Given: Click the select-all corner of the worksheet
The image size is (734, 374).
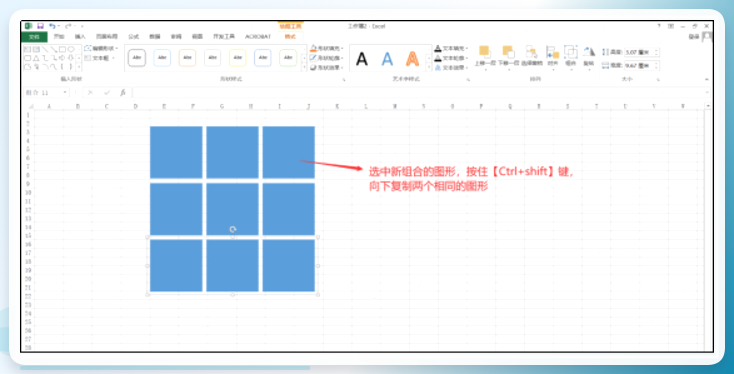Looking at the screenshot, I should coord(30,107).
